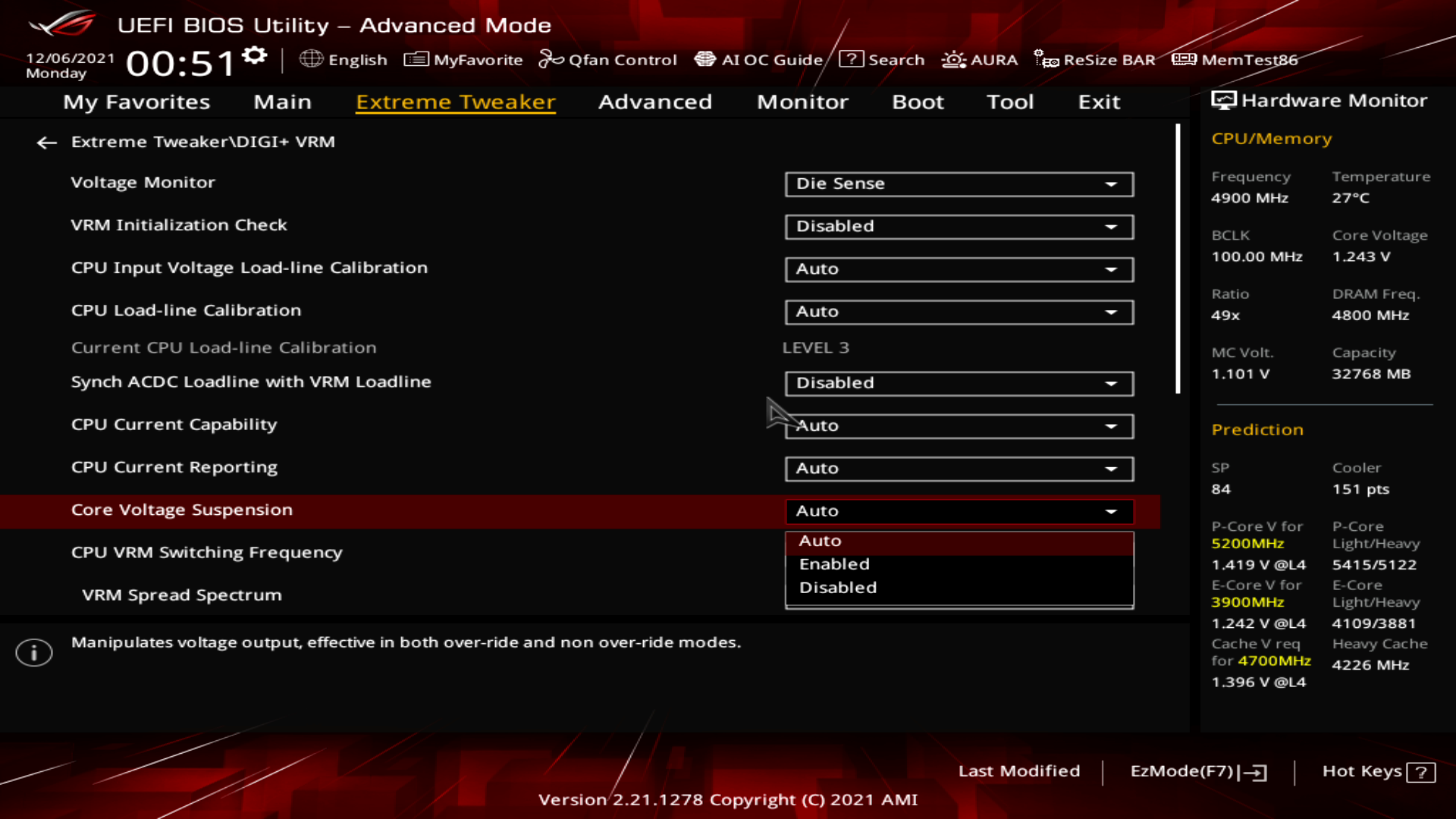Click the settings gear next to clock
The image size is (1456, 819).
255,55
